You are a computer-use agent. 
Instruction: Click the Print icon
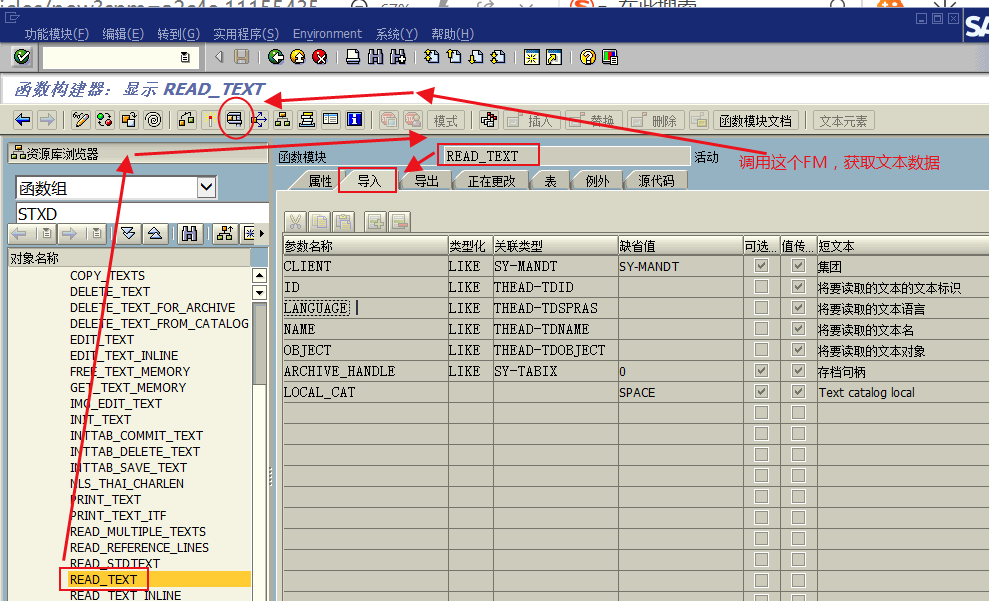(x=353, y=57)
